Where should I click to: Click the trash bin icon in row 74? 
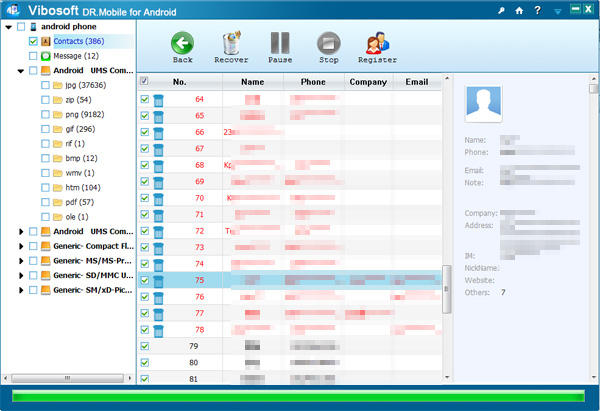point(158,265)
